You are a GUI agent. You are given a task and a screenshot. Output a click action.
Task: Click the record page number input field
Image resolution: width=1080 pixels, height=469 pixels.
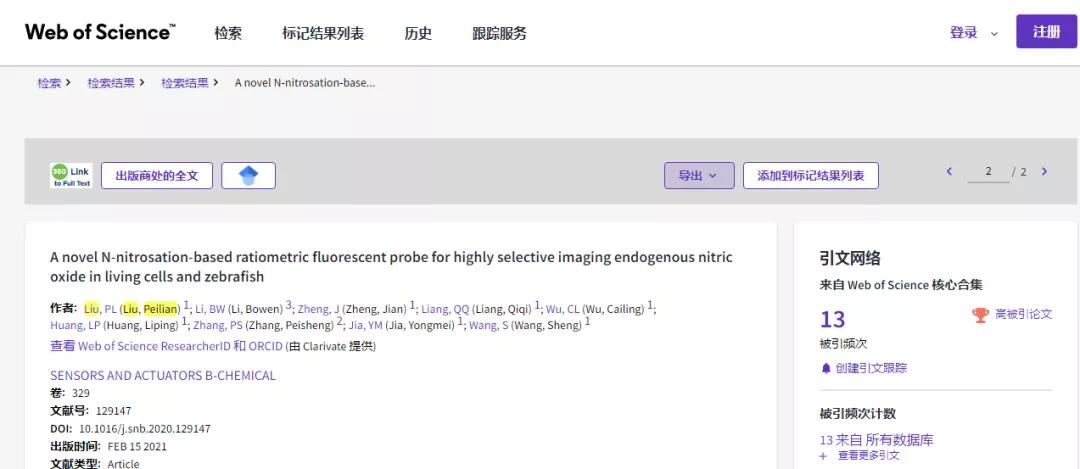click(988, 172)
